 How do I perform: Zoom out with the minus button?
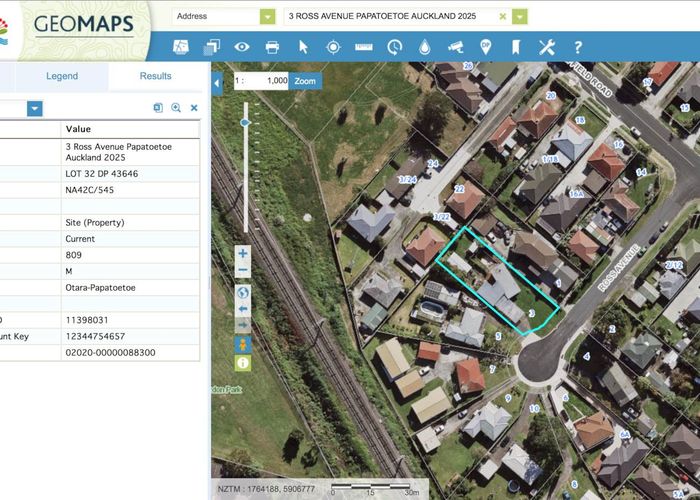click(243, 270)
